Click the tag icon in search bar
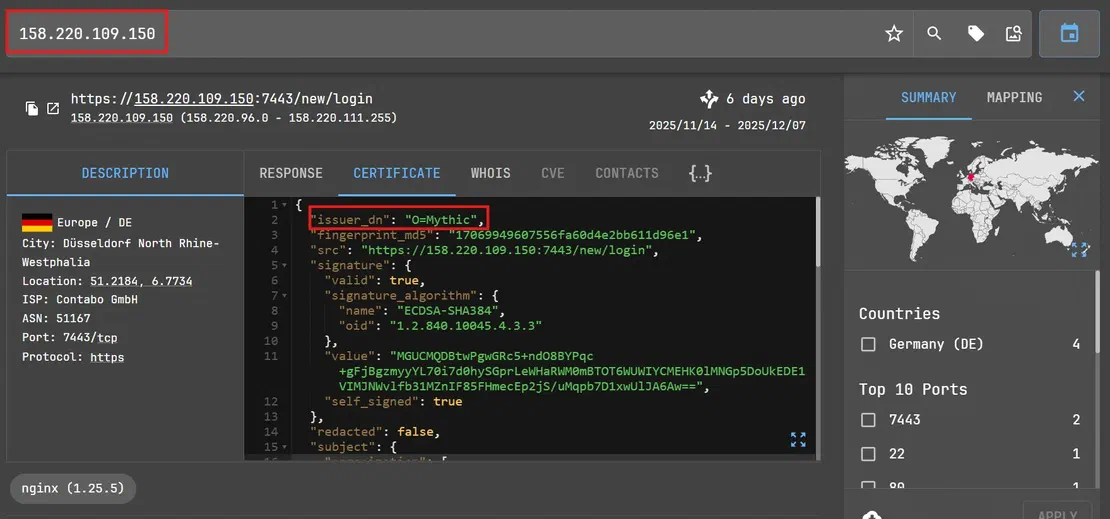Viewport: 1110px width, 519px height. (x=975, y=33)
